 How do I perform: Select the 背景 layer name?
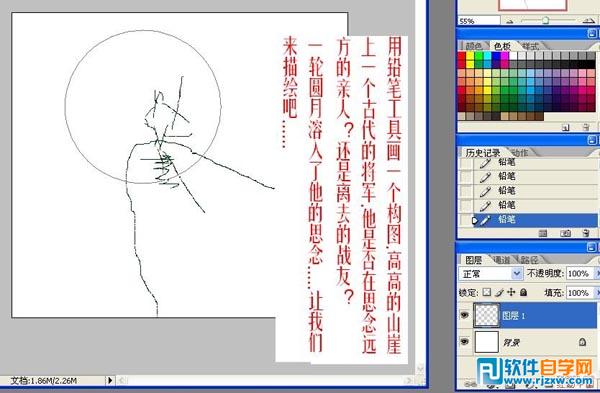point(511,342)
